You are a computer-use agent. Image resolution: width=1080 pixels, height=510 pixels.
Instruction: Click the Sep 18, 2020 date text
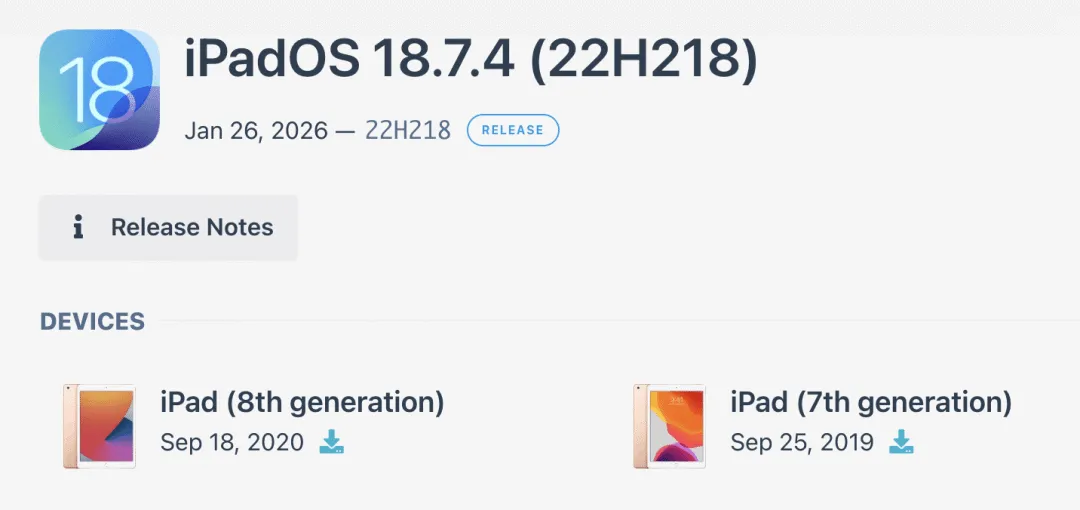point(232,442)
